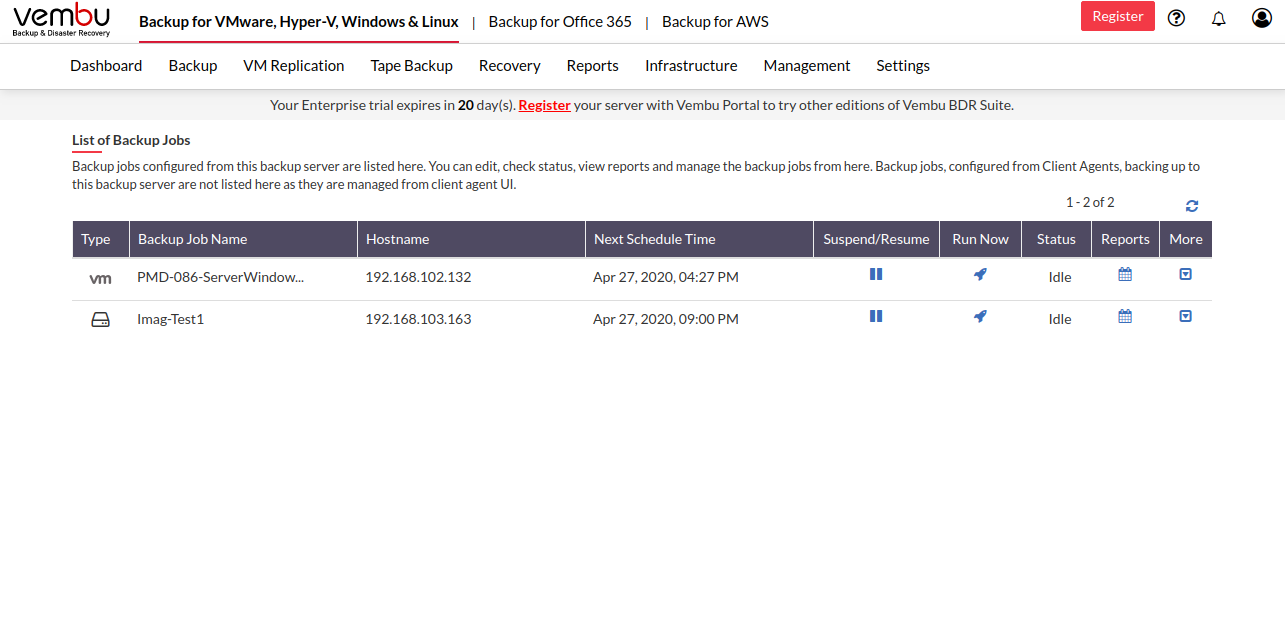
Task: Open the VM Replication menu
Action: [x=294, y=65]
